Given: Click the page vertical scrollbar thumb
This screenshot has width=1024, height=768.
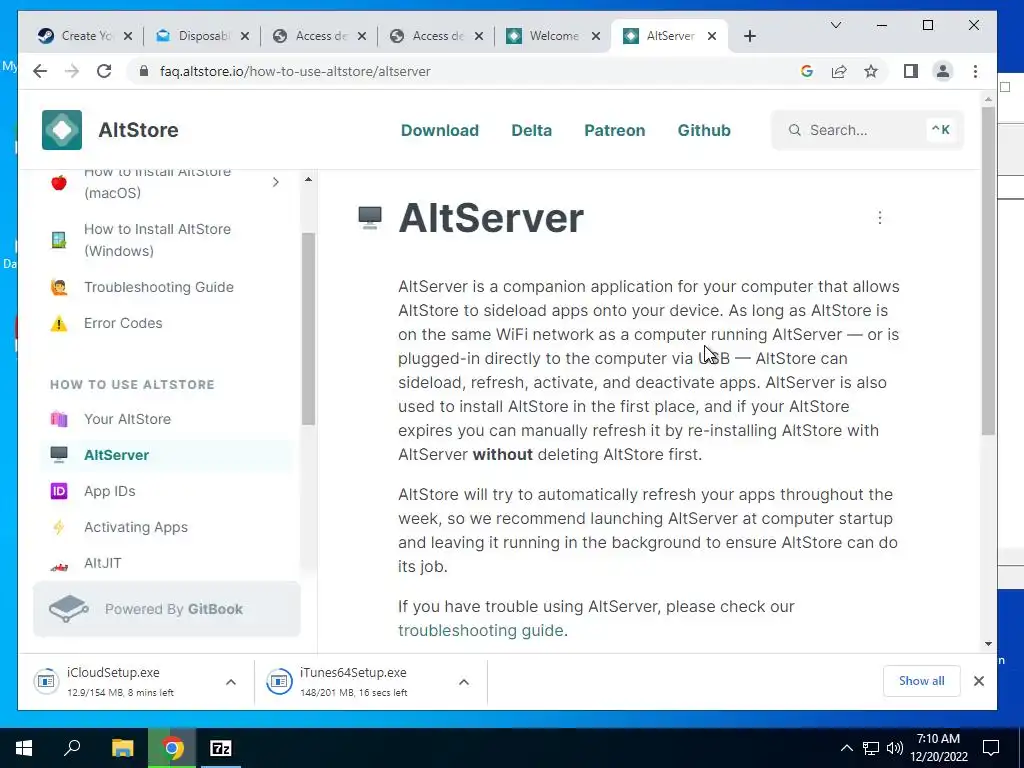Looking at the screenshot, I should coord(988,271).
